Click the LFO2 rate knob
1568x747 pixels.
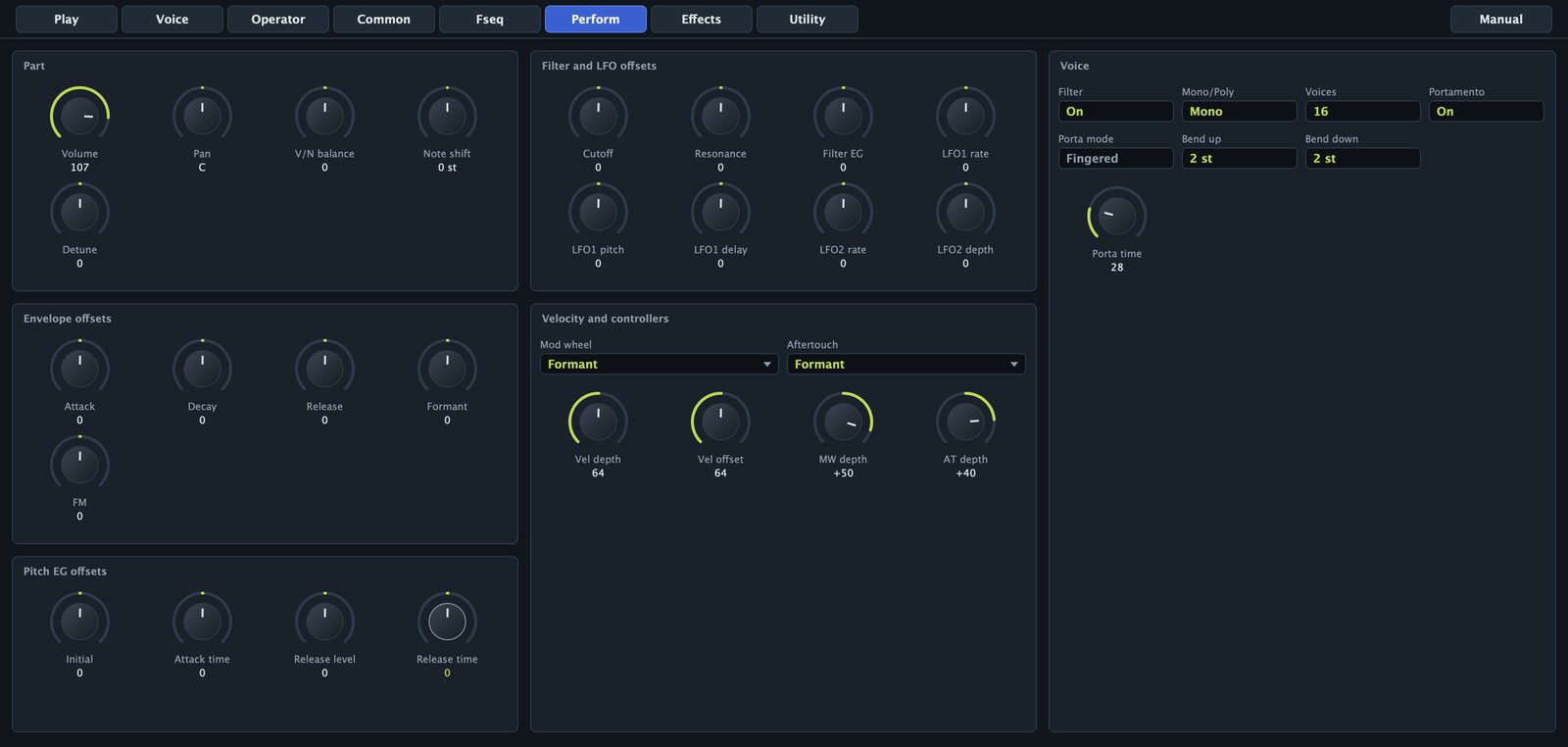(843, 212)
